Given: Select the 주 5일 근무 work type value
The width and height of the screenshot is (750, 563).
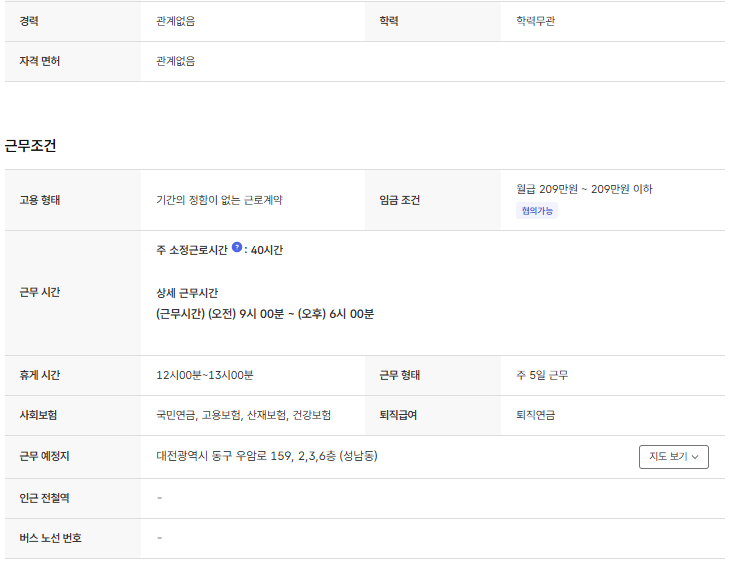Looking at the screenshot, I should [542, 375].
